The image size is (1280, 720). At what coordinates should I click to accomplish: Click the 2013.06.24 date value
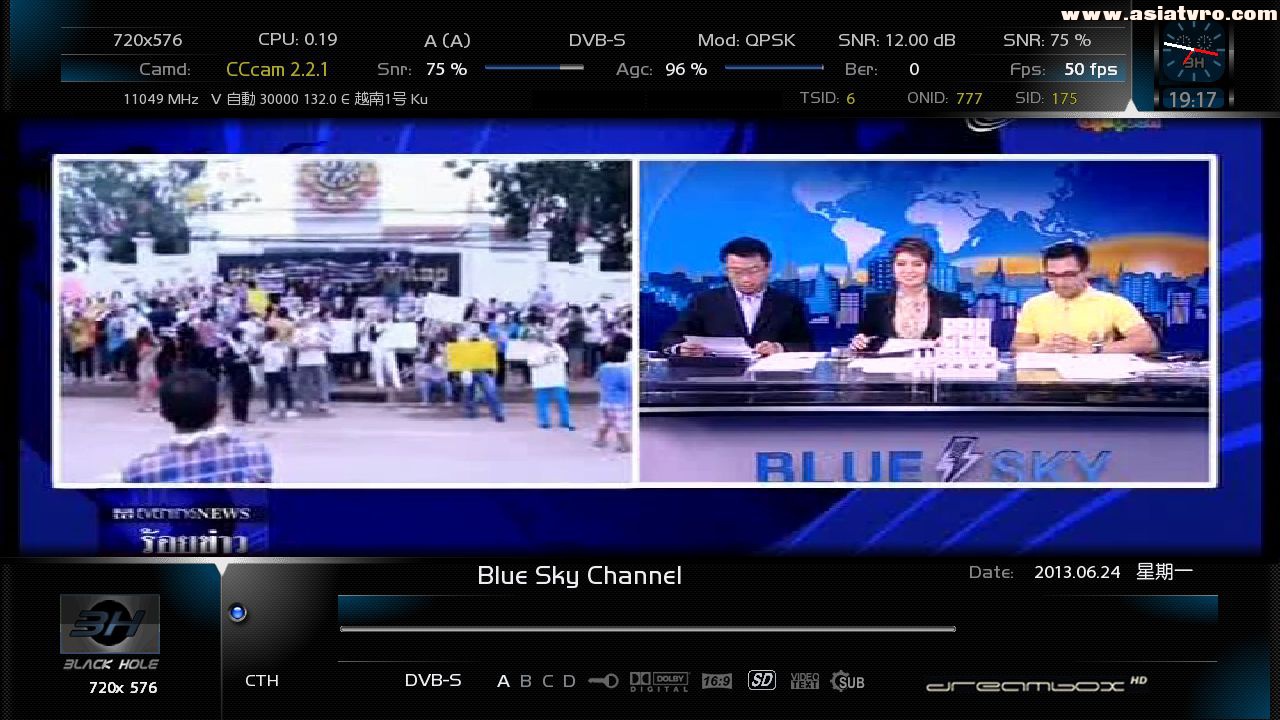click(x=1077, y=573)
